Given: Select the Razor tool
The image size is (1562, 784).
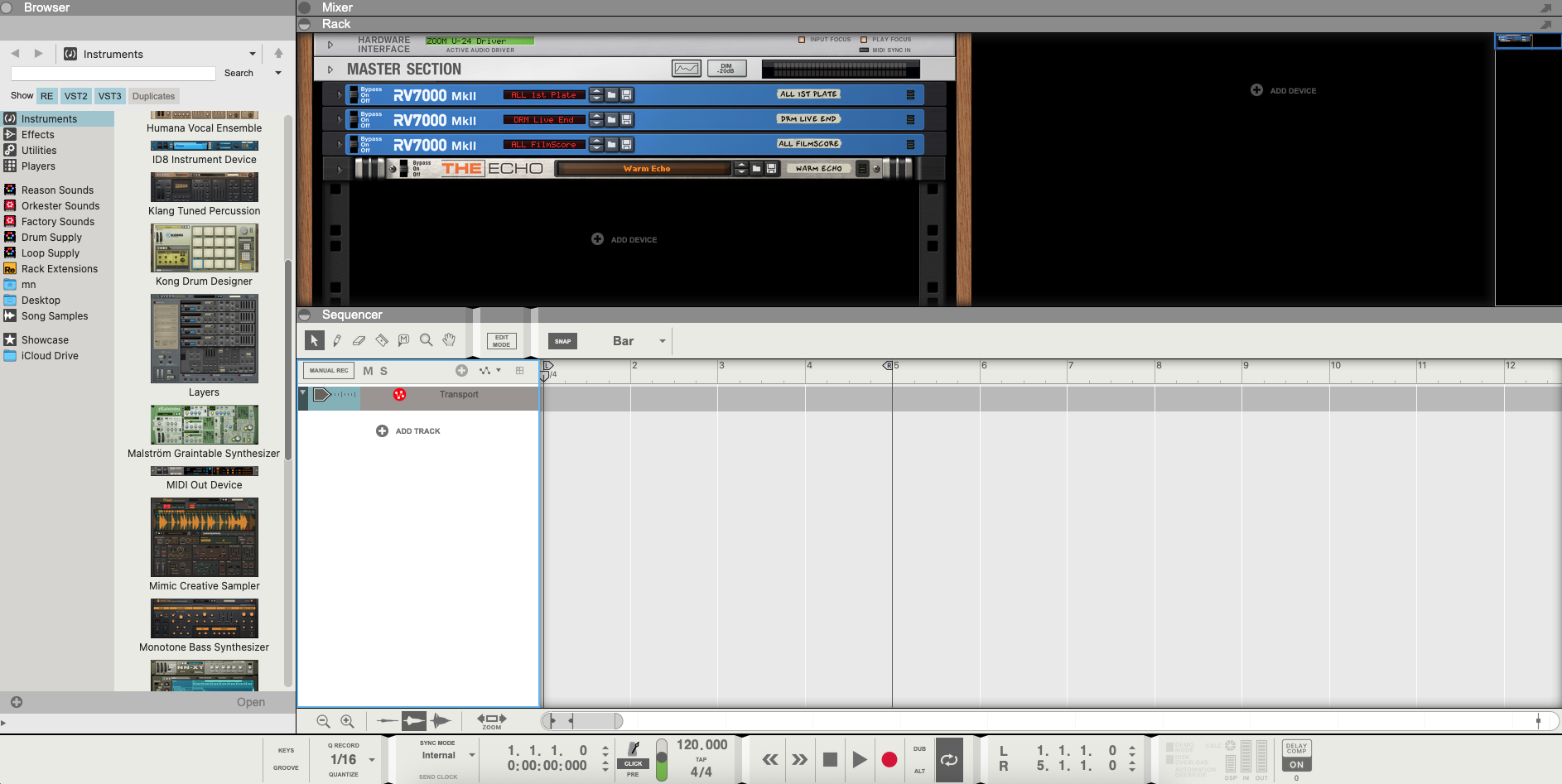Looking at the screenshot, I should tap(382, 340).
